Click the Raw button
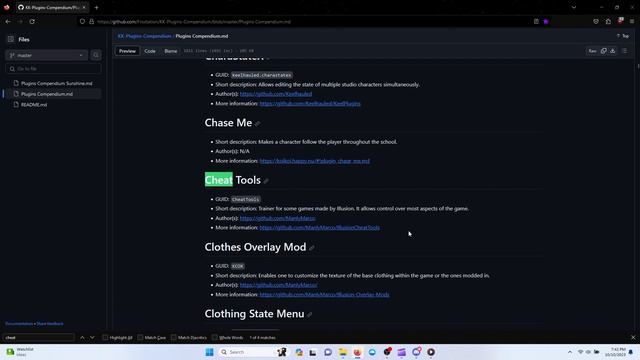The image size is (640, 360). (x=592, y=51)
